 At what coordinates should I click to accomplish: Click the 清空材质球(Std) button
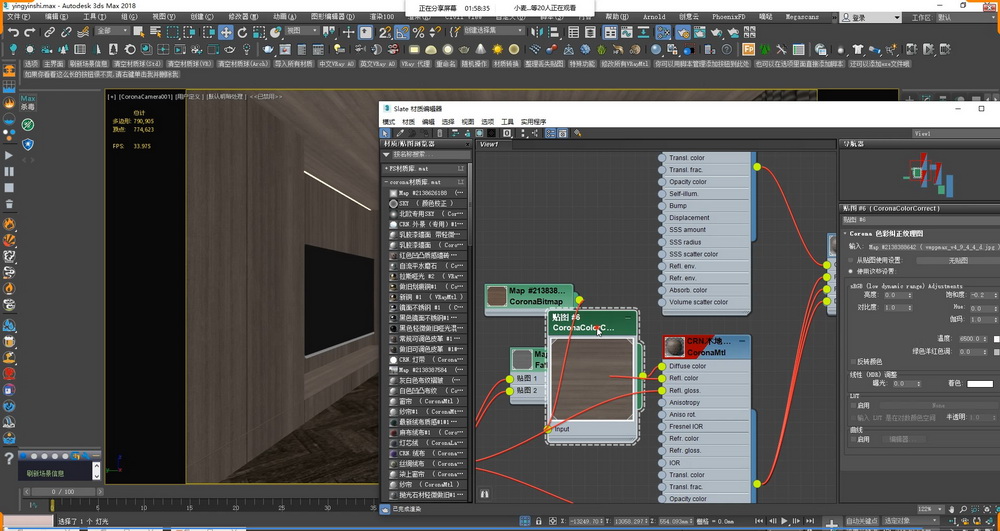(x=137, y=64)
